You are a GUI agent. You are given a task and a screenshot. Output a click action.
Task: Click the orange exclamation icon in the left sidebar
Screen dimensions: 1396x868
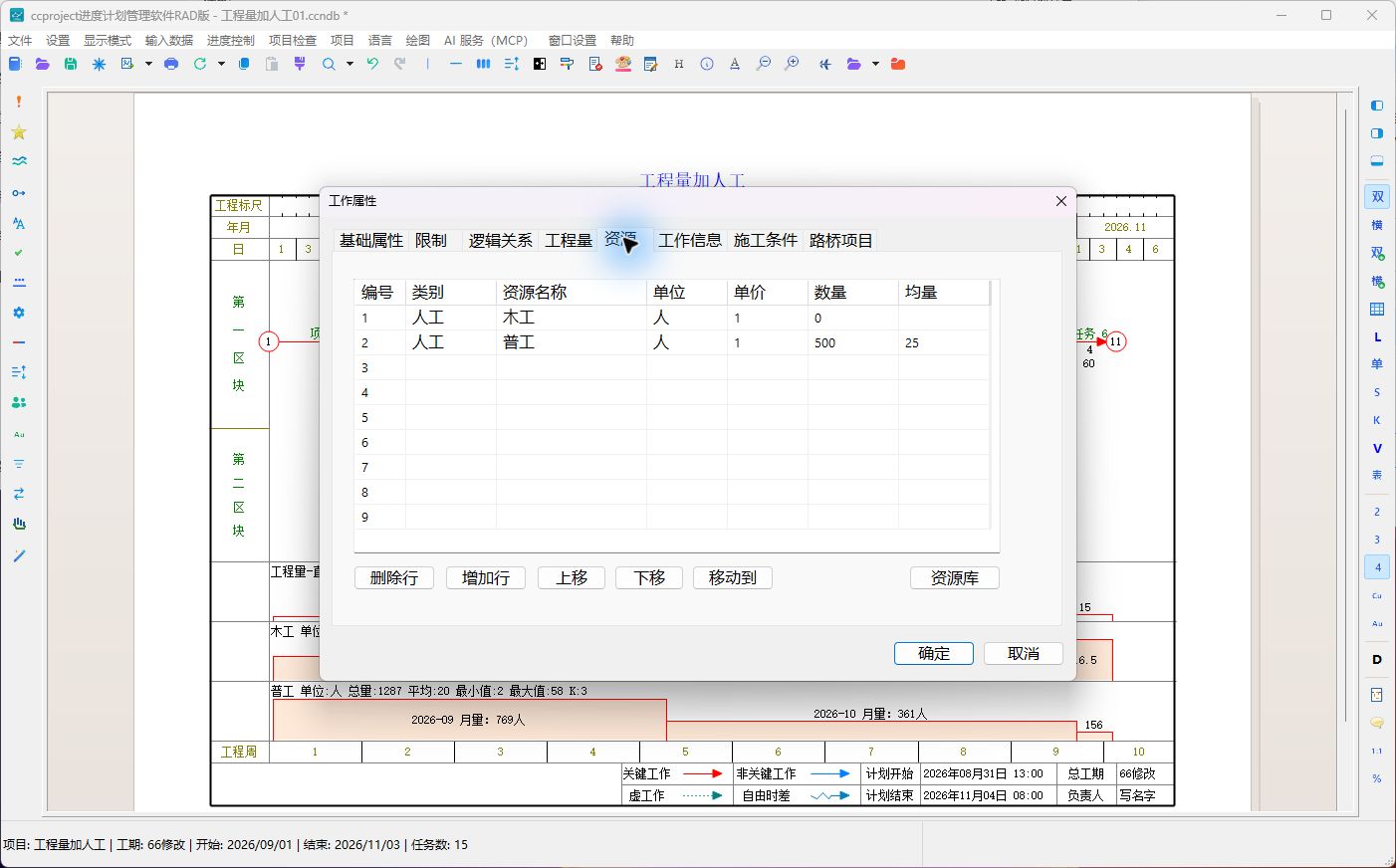pyautogui.click(x=19, y=102)
